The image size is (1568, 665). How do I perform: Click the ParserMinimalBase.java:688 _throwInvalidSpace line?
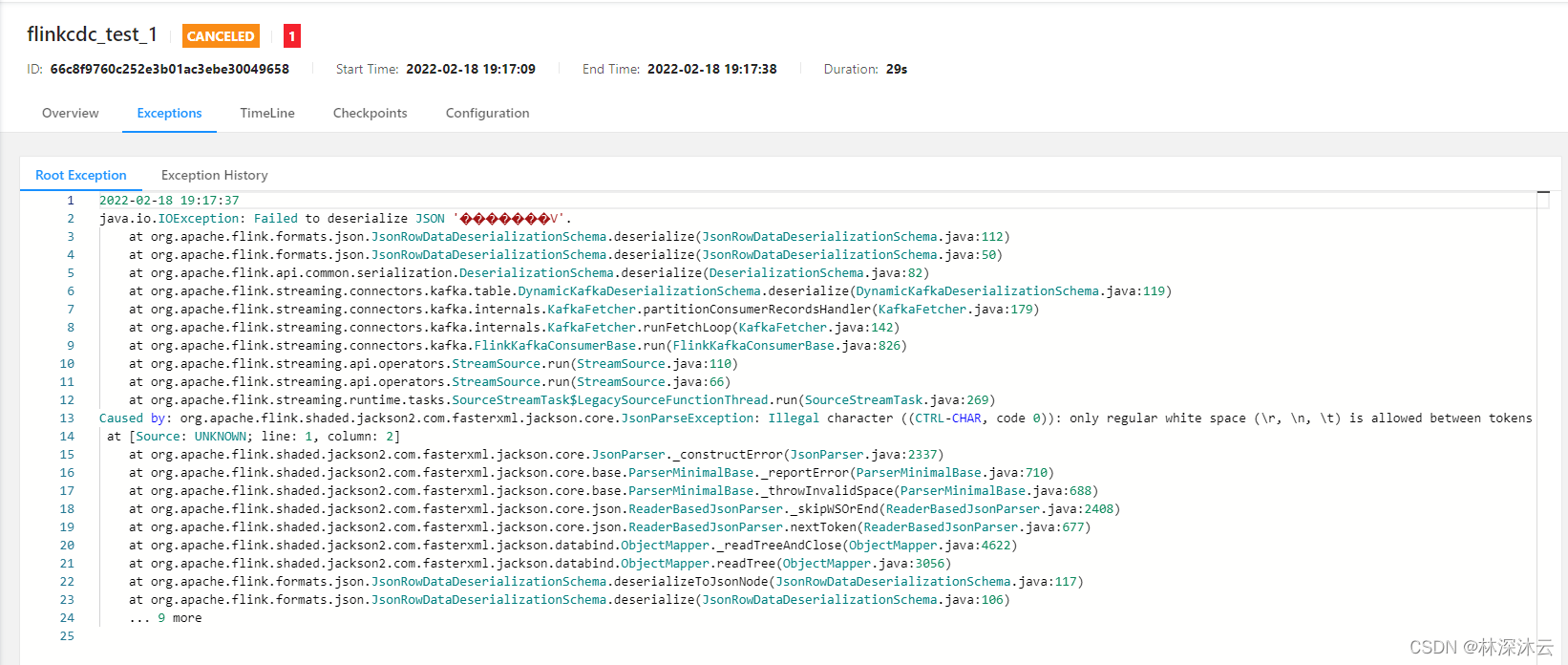614,491
